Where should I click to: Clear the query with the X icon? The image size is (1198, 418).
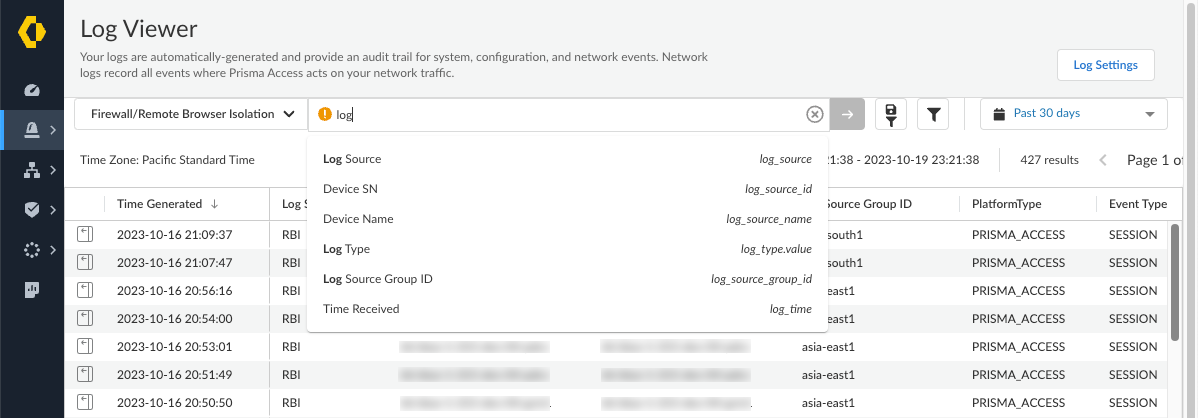tap(815, 114)
